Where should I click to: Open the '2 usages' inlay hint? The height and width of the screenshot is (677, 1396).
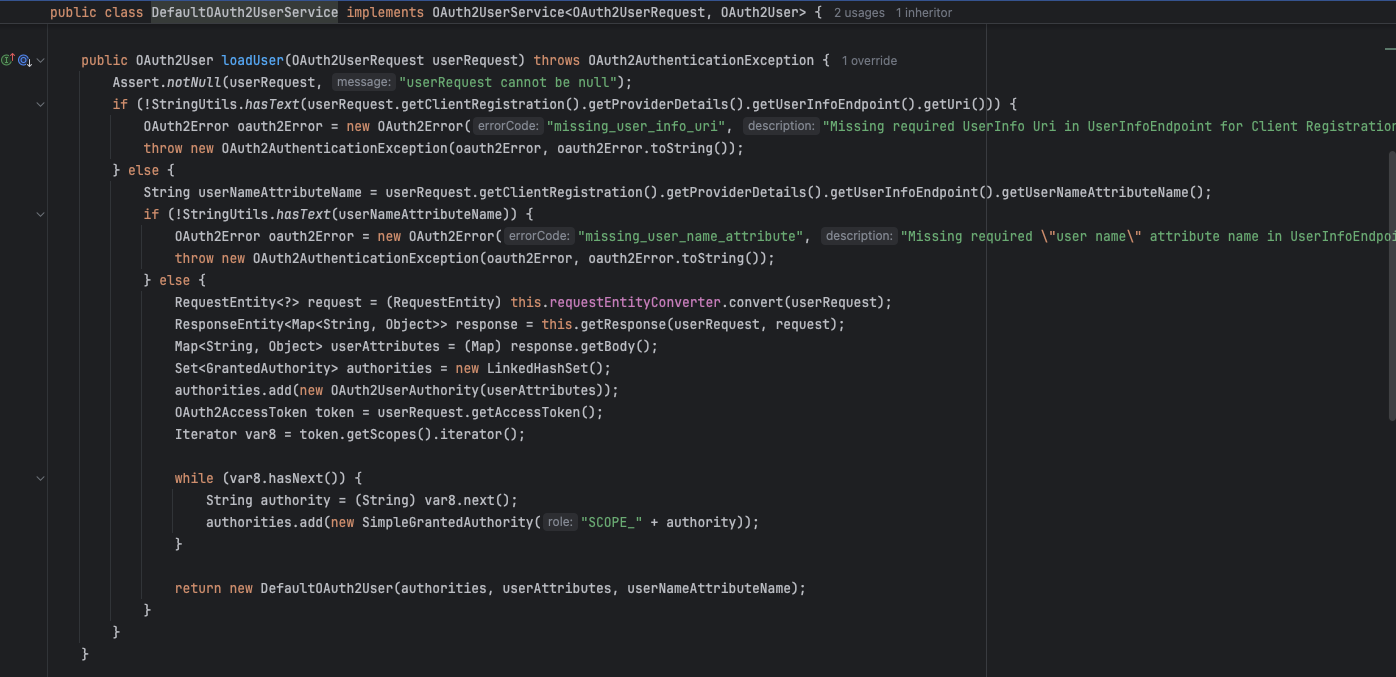coord(859,13)
